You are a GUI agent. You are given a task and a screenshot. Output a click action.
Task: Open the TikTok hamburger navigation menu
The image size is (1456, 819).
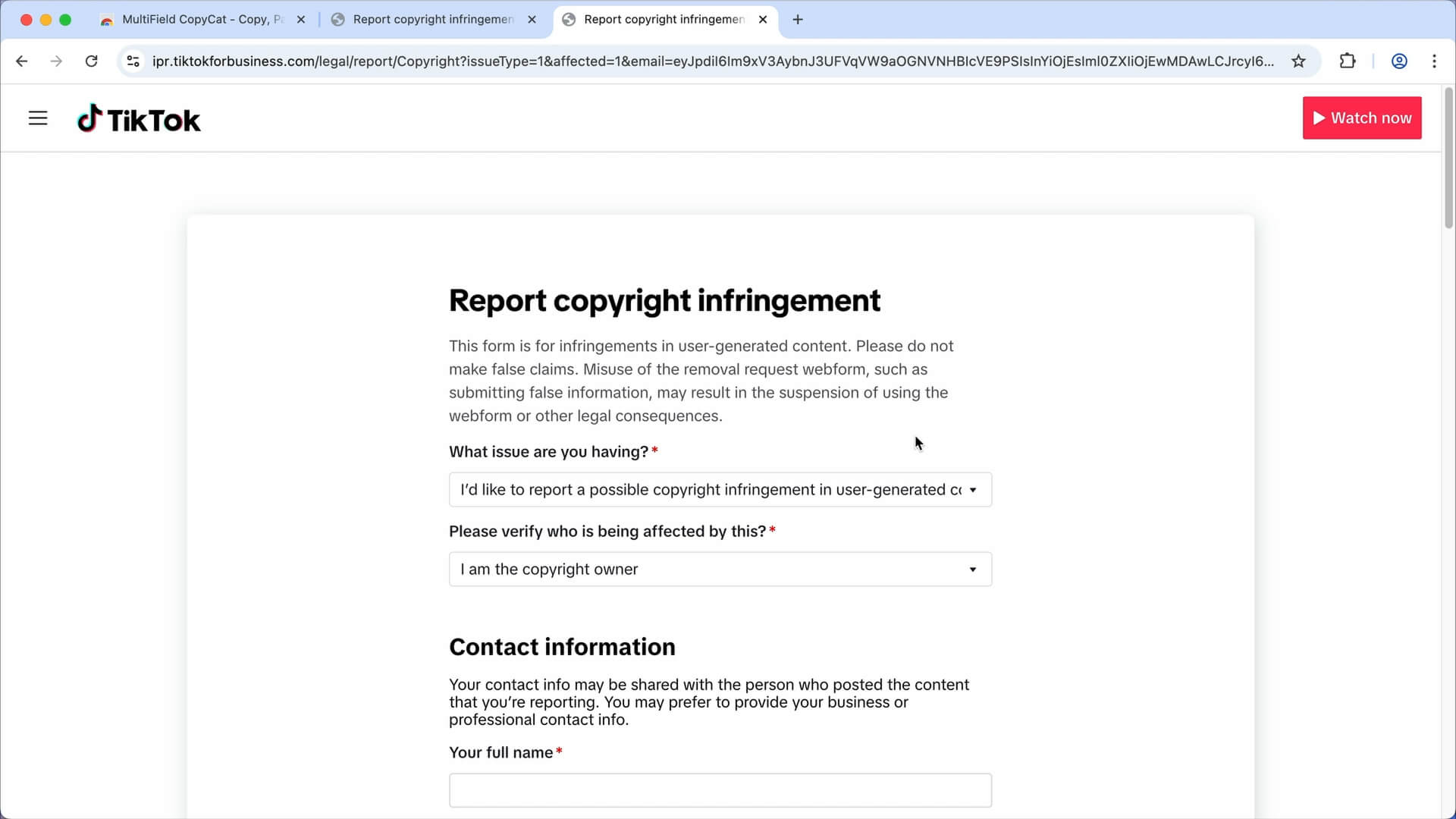pos(38,118)
